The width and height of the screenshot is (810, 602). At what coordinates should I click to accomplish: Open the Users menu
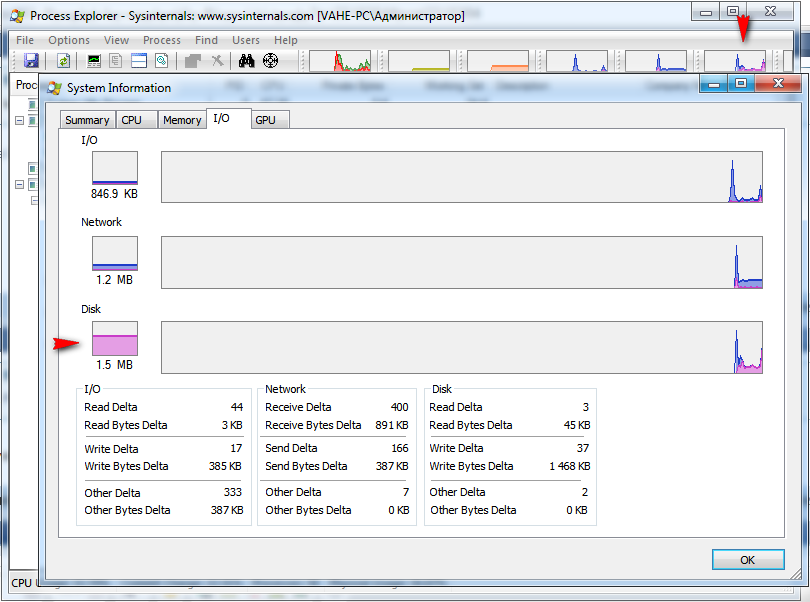(246, 40)
